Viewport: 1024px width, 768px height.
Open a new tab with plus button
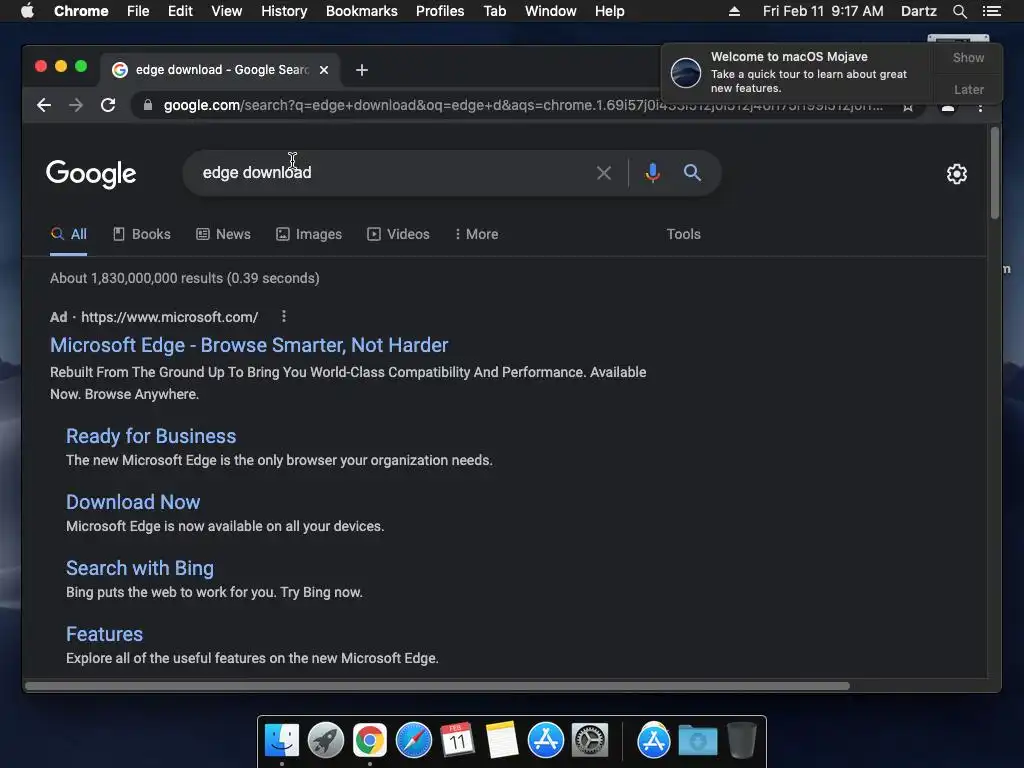point(362,70)
